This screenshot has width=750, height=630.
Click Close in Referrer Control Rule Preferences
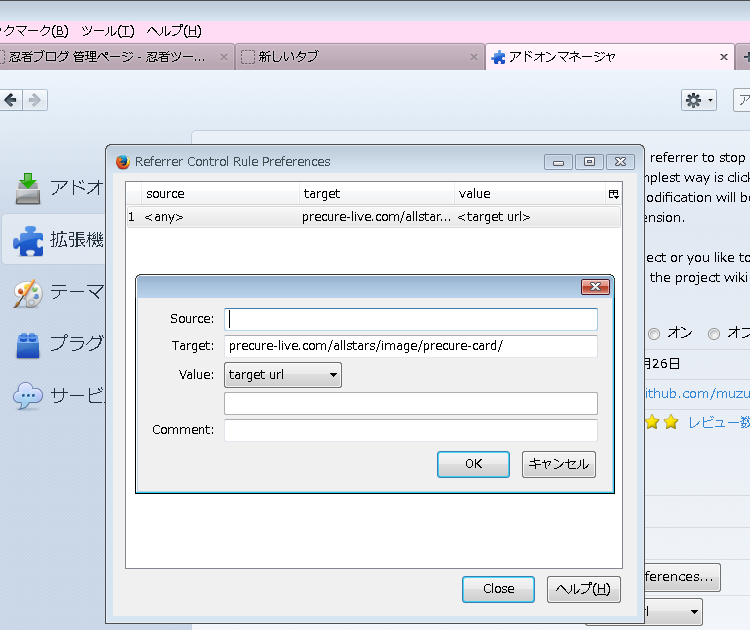pos(498,589)
